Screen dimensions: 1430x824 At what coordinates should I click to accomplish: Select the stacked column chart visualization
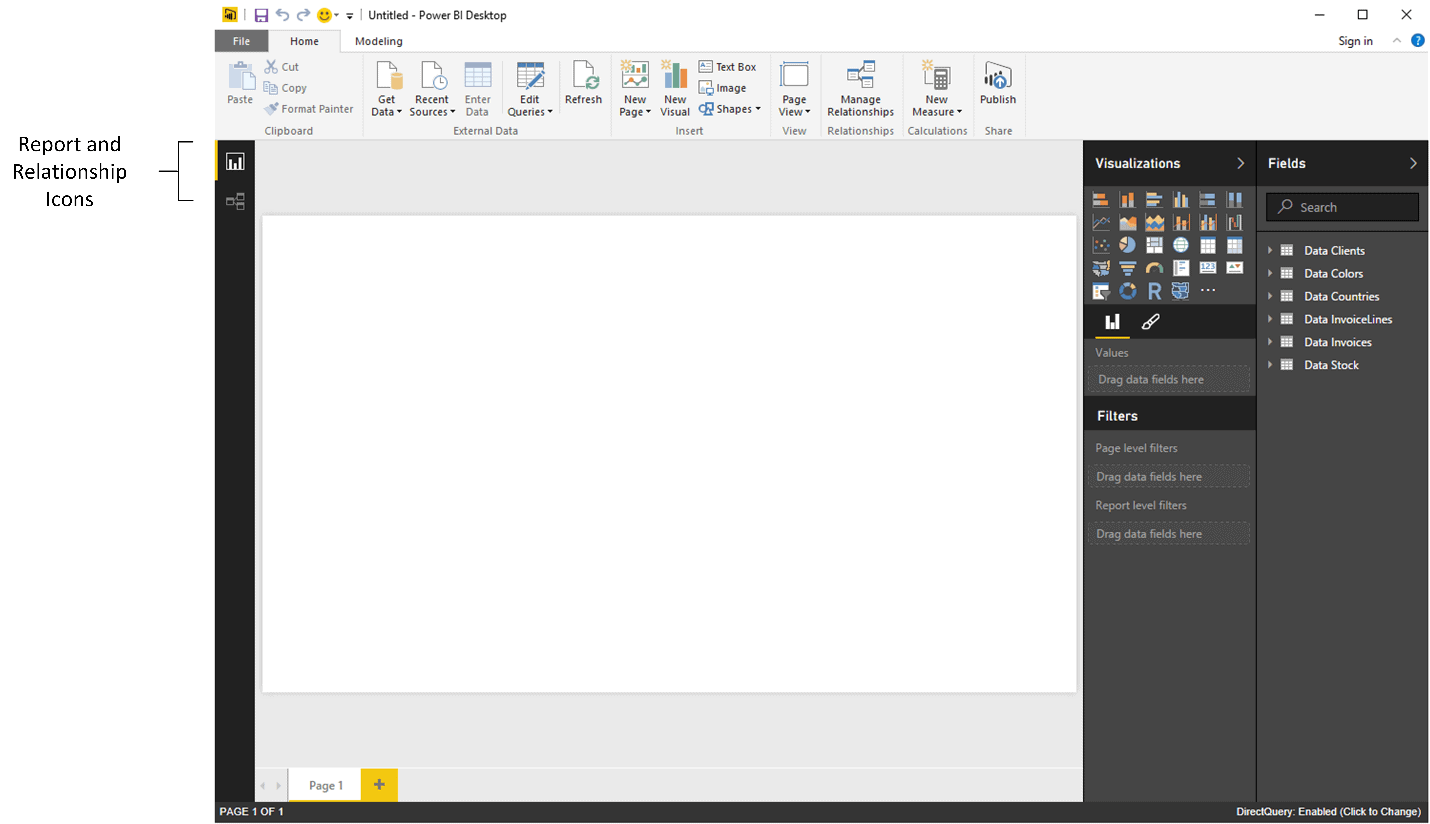click(1128, 199)
